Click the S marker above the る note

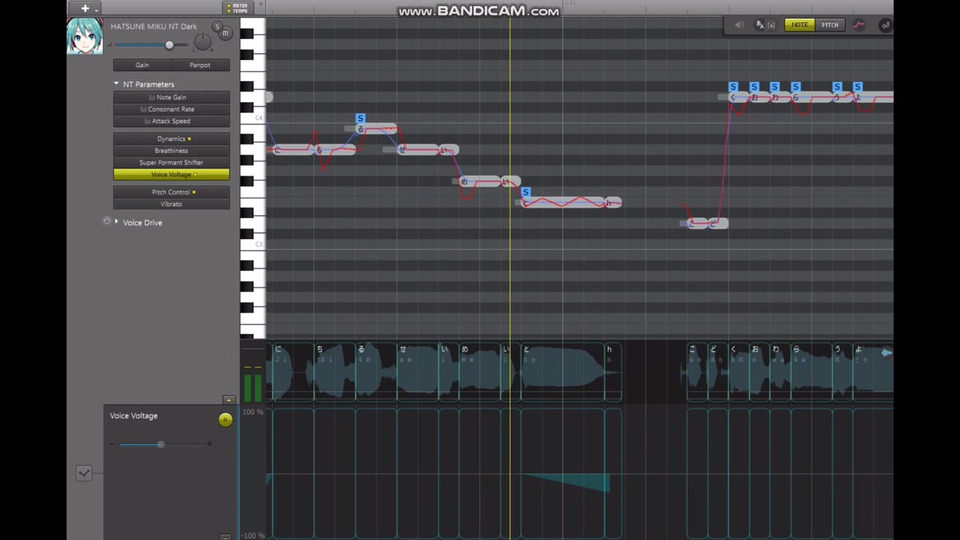[x=361, y=118]
